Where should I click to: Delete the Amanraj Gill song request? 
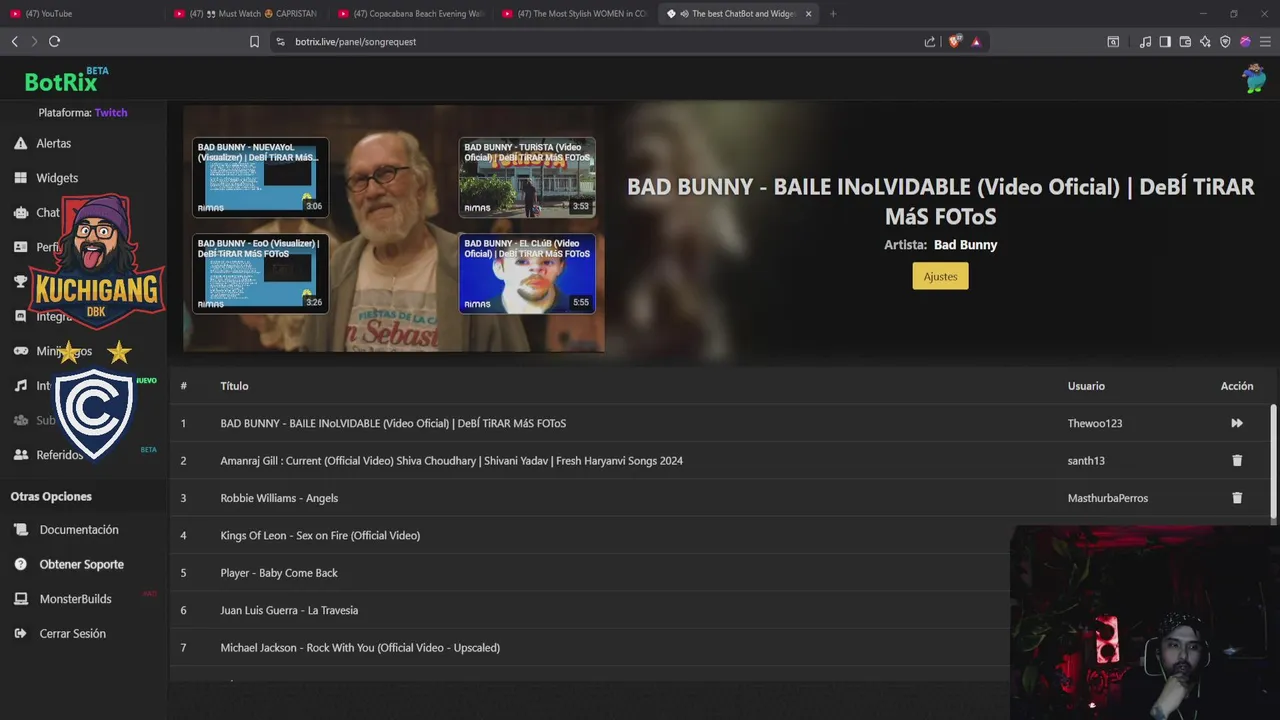click(x=1237, y=460)
